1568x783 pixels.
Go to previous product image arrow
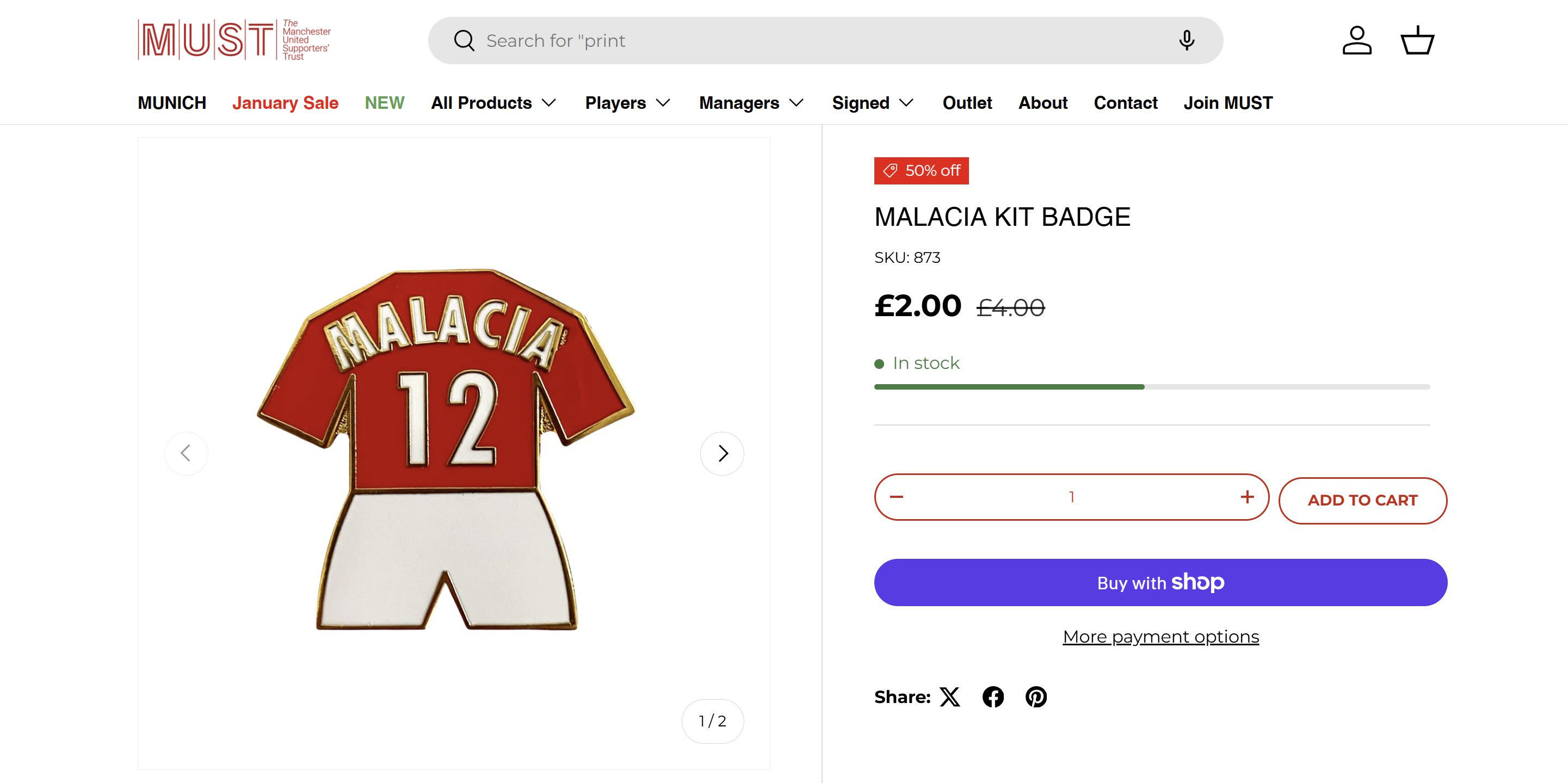pos(186,454)
